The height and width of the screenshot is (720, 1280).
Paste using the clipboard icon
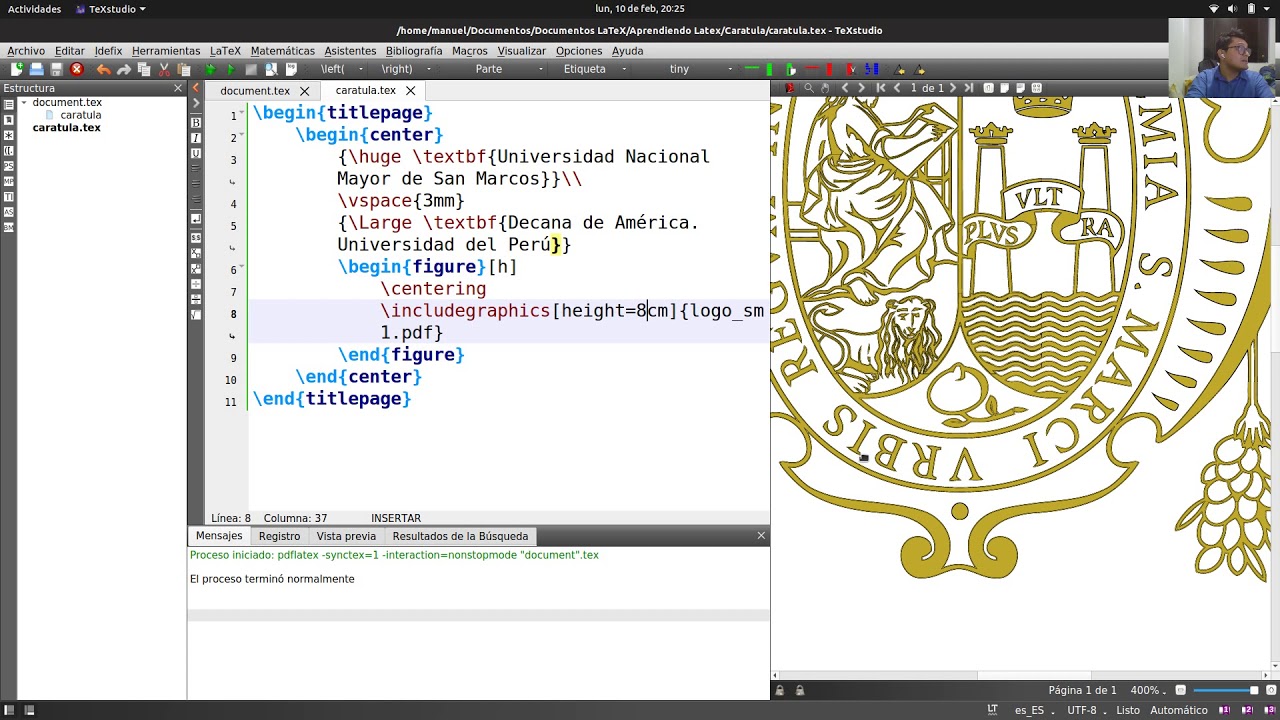pos(184,69)
